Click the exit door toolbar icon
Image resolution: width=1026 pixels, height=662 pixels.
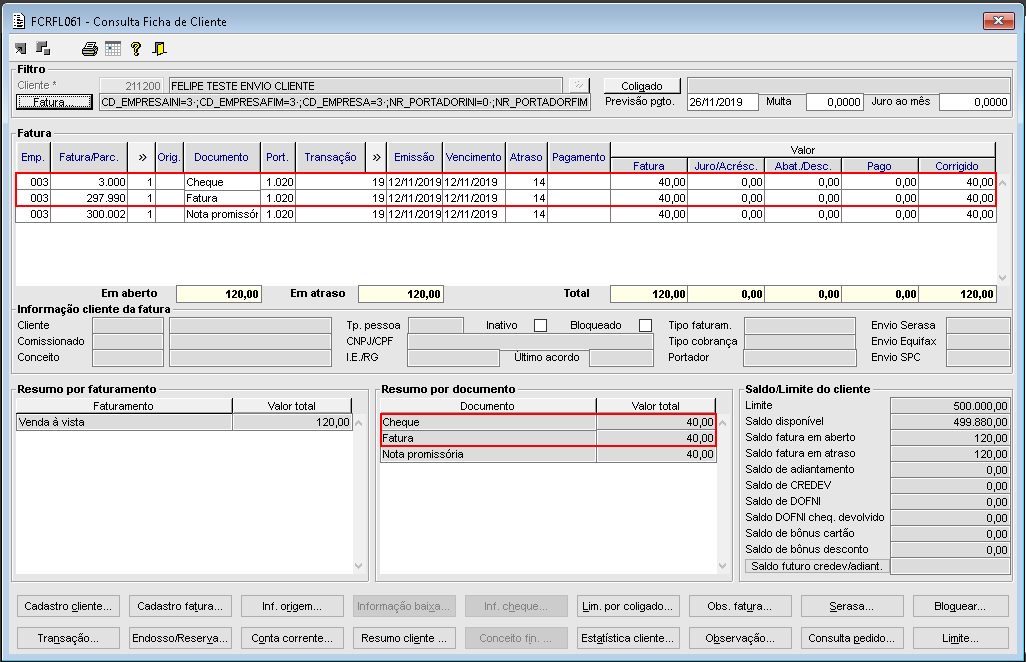(159, 48)
